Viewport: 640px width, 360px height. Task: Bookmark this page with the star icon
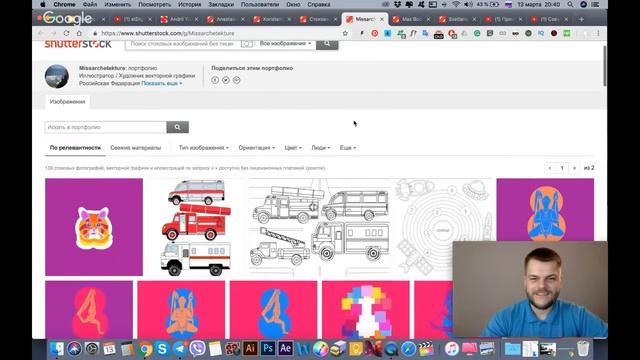tap(345, 33)
